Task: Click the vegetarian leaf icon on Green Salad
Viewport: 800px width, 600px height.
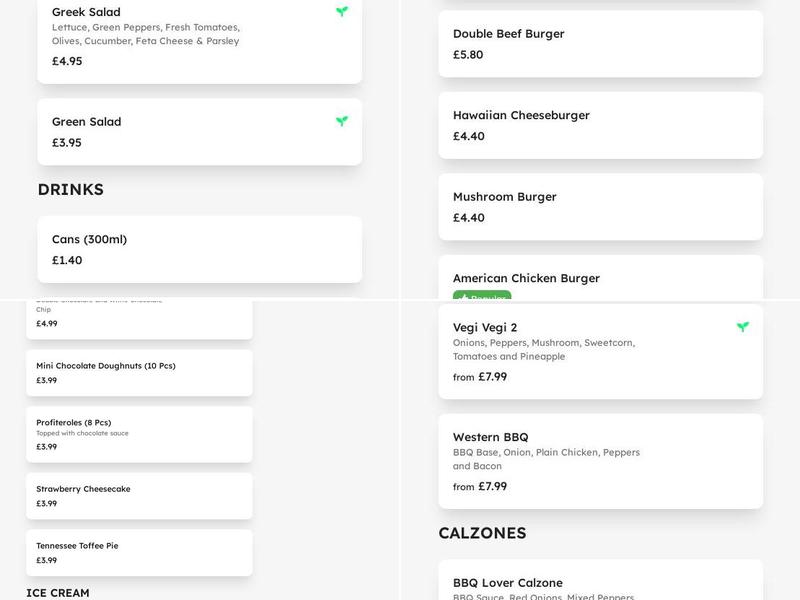Action: pyautogui.click(x=342, y=121)
